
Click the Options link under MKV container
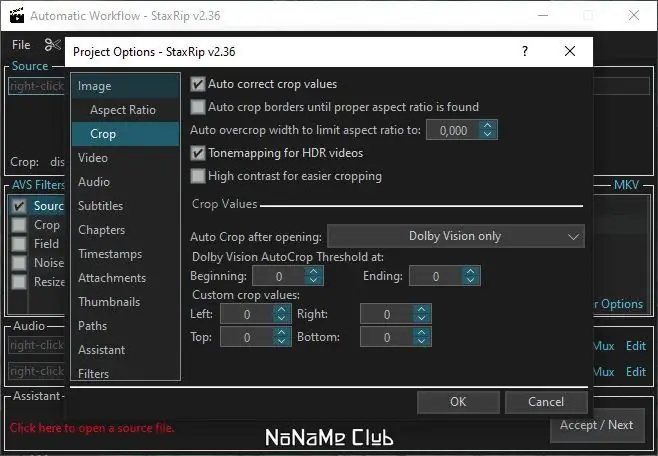(621, 304)
